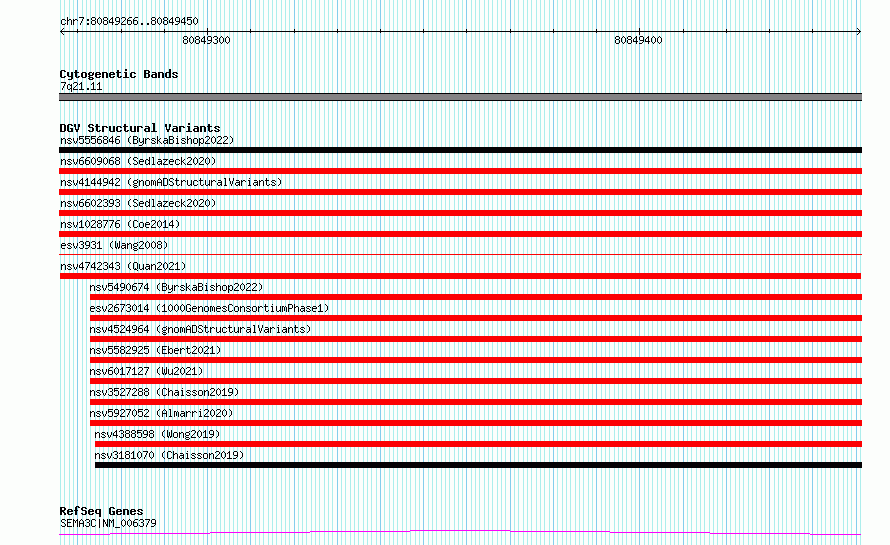Click the red bar under nsv6609068
The image size is (890, 545).
coord(460,171)
